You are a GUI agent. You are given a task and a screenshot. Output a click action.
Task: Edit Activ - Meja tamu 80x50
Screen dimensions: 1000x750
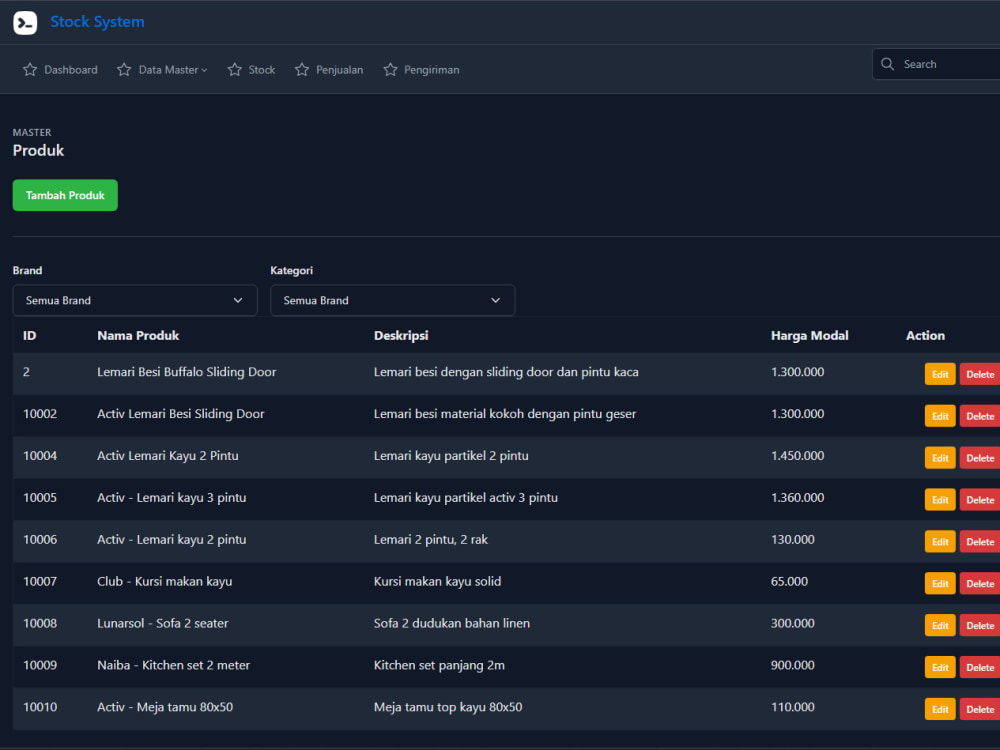pos(940,709)
